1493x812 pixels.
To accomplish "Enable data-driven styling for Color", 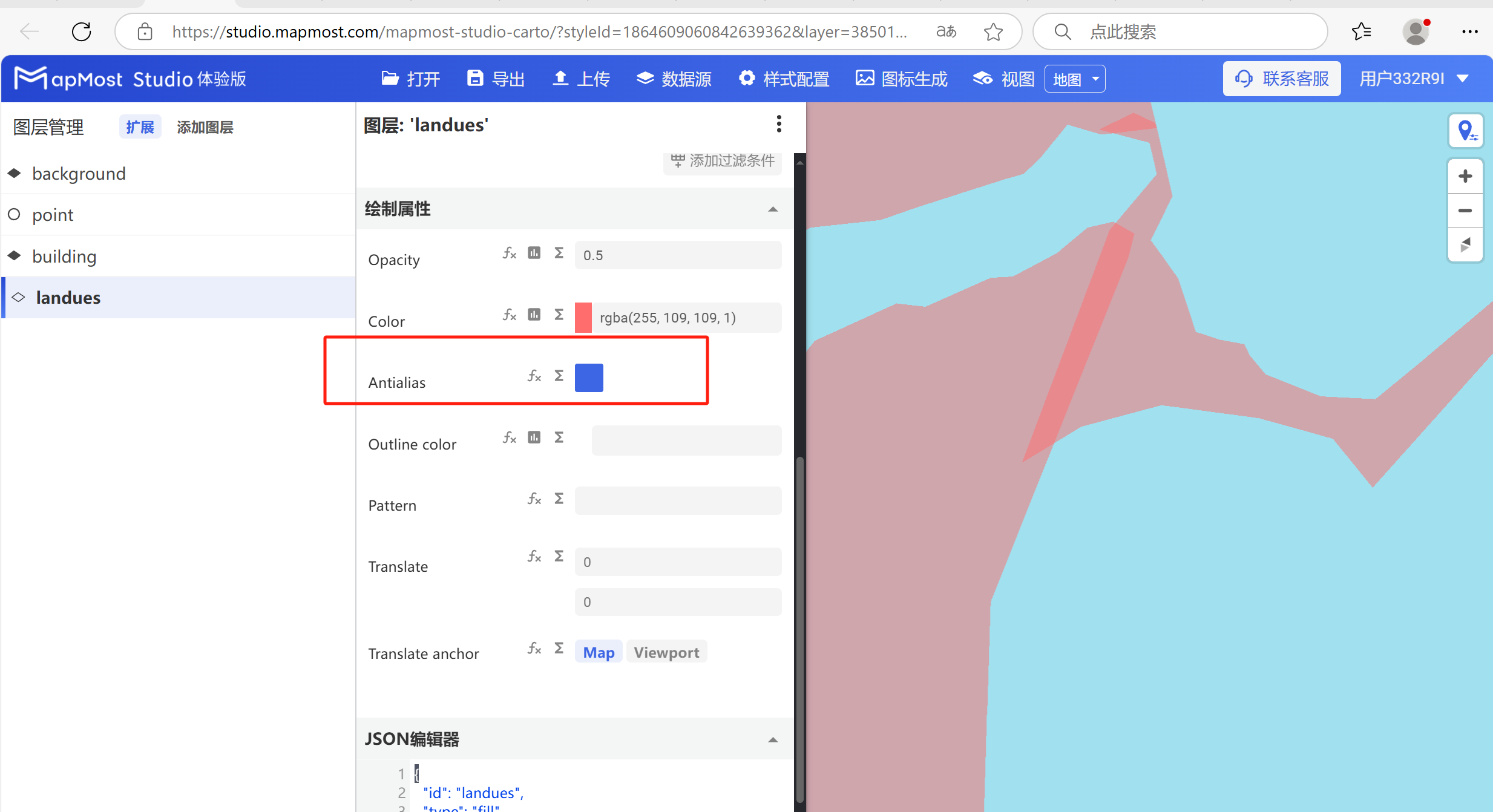I will point(534,315).
